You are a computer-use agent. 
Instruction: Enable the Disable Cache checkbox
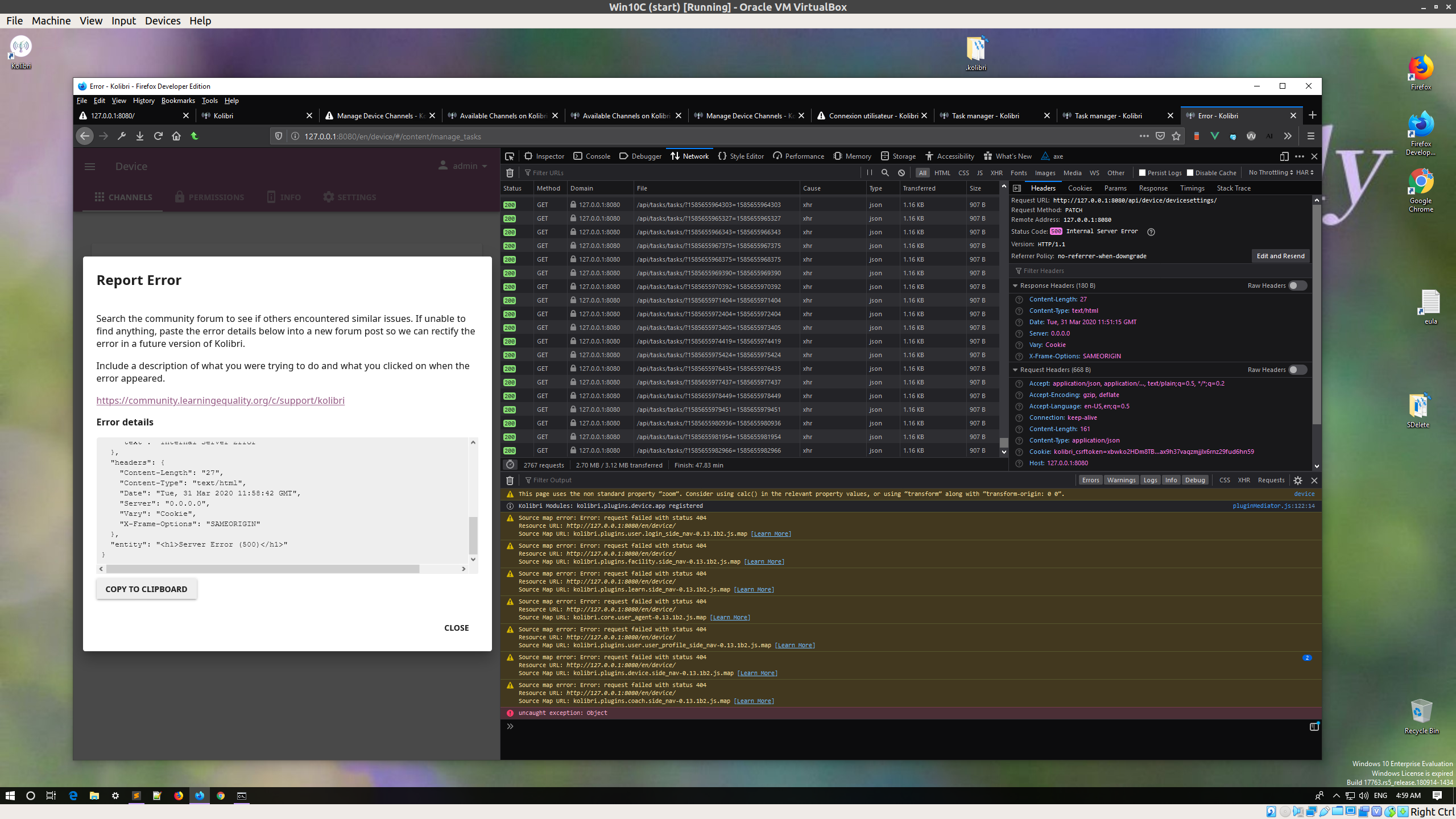[x=1190, y=172]
